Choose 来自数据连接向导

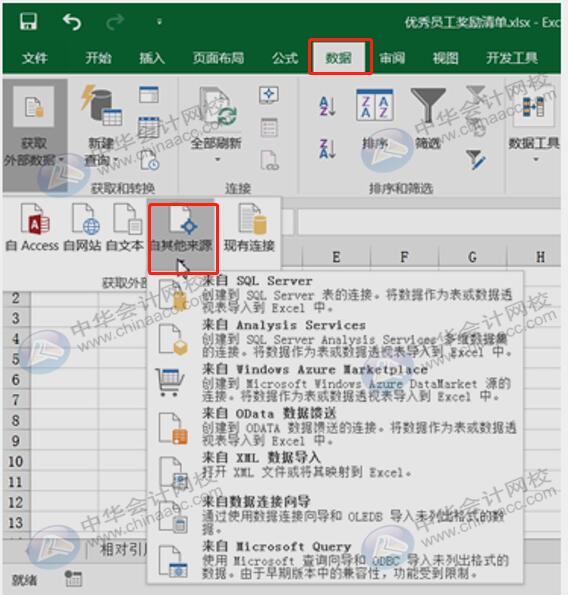(x=335, y=515)
